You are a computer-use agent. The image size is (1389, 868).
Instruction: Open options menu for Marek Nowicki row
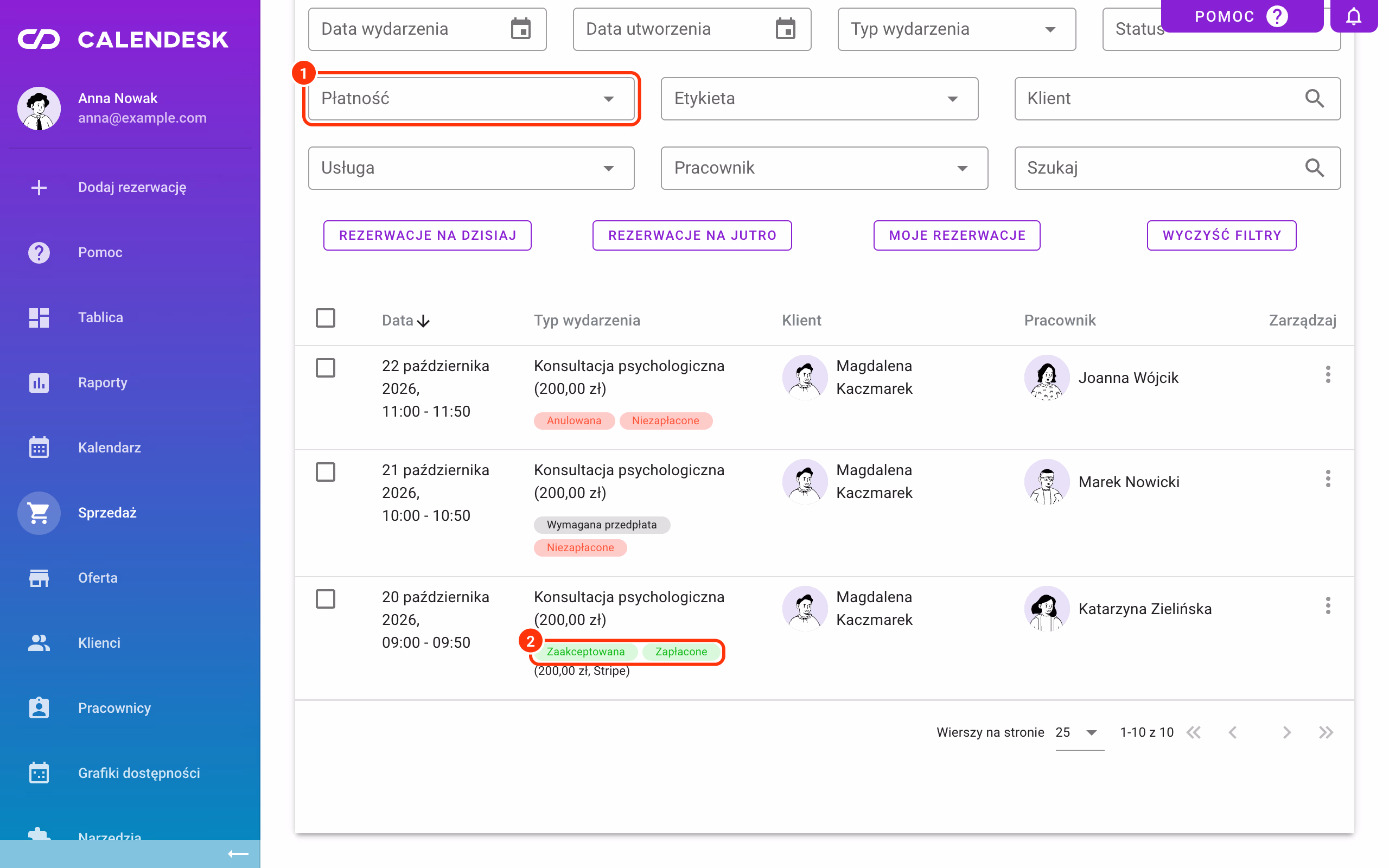[x=1328, y=479]
